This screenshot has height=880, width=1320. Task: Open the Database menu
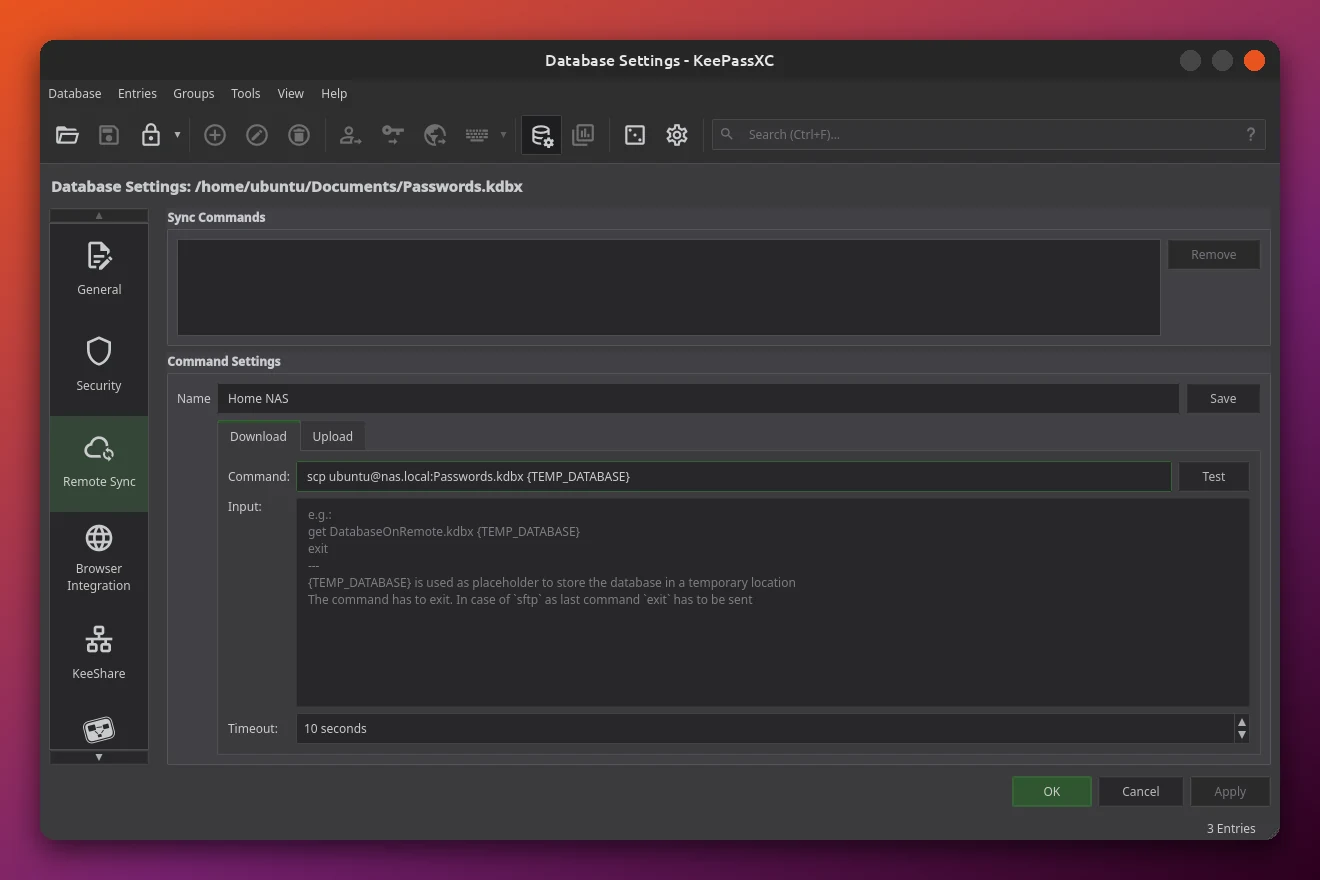(75, 93)
